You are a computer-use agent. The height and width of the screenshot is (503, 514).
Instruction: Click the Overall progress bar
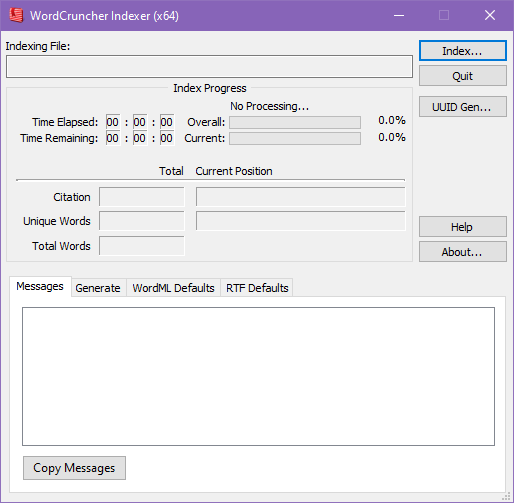pyautogui.click(x=295, y=122)
